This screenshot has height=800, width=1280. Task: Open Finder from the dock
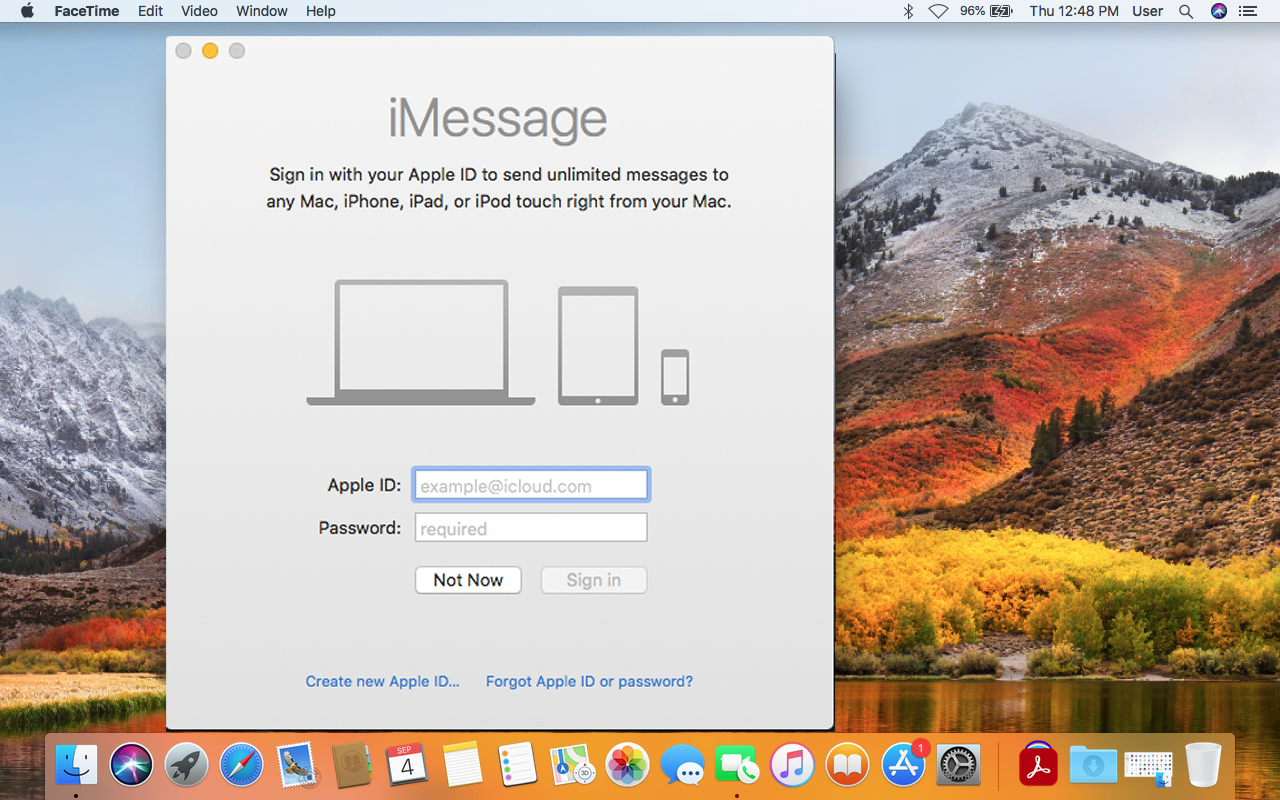[76, 766]
